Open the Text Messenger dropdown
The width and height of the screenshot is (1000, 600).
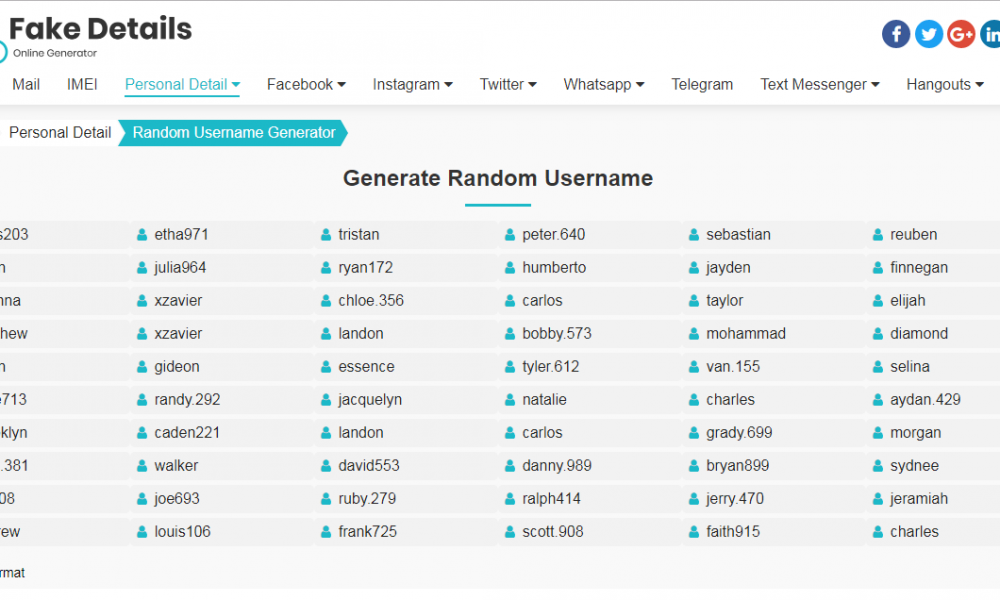click(x=819, y=85)
